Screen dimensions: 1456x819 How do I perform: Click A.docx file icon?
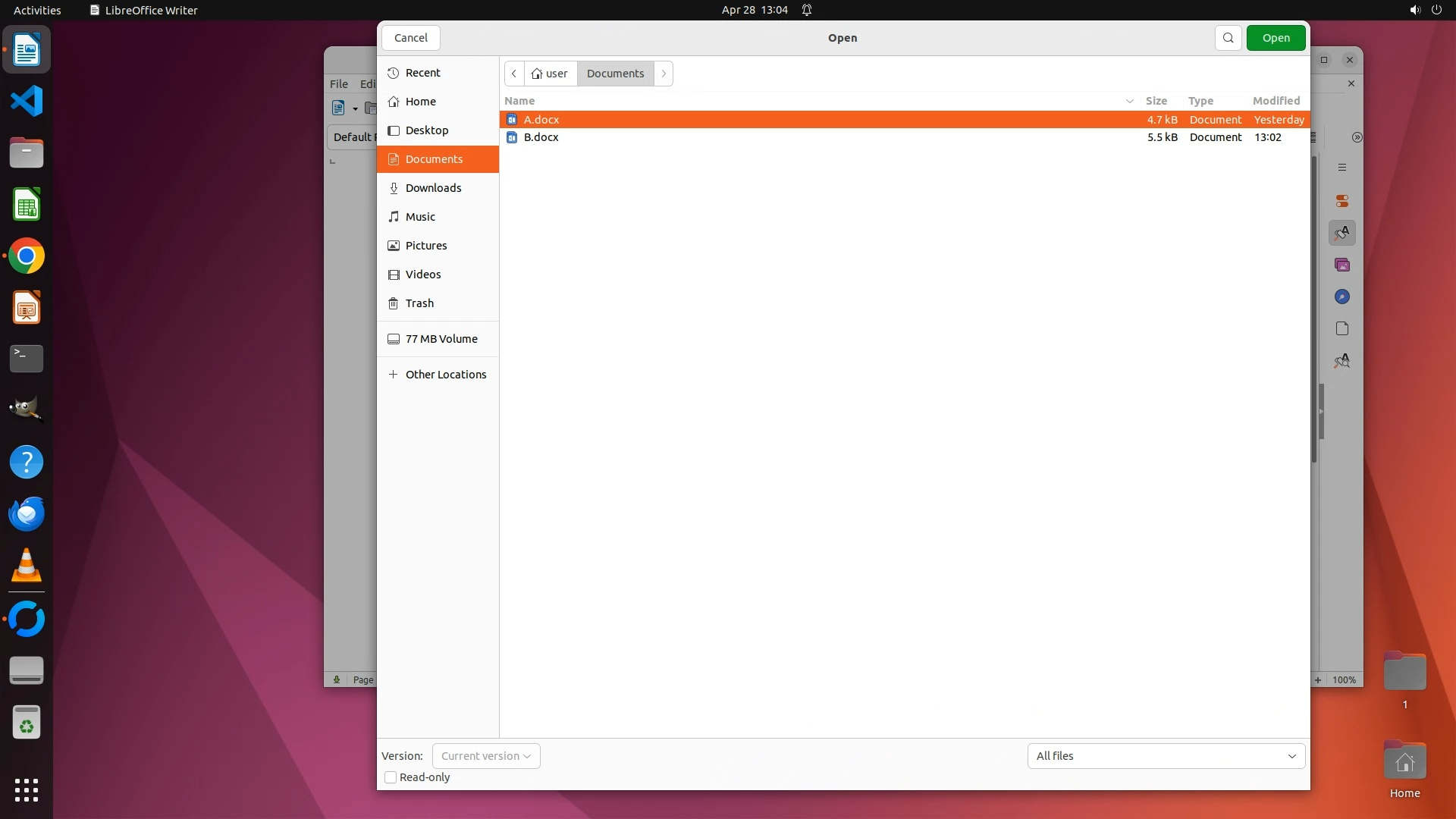point(512,120)
